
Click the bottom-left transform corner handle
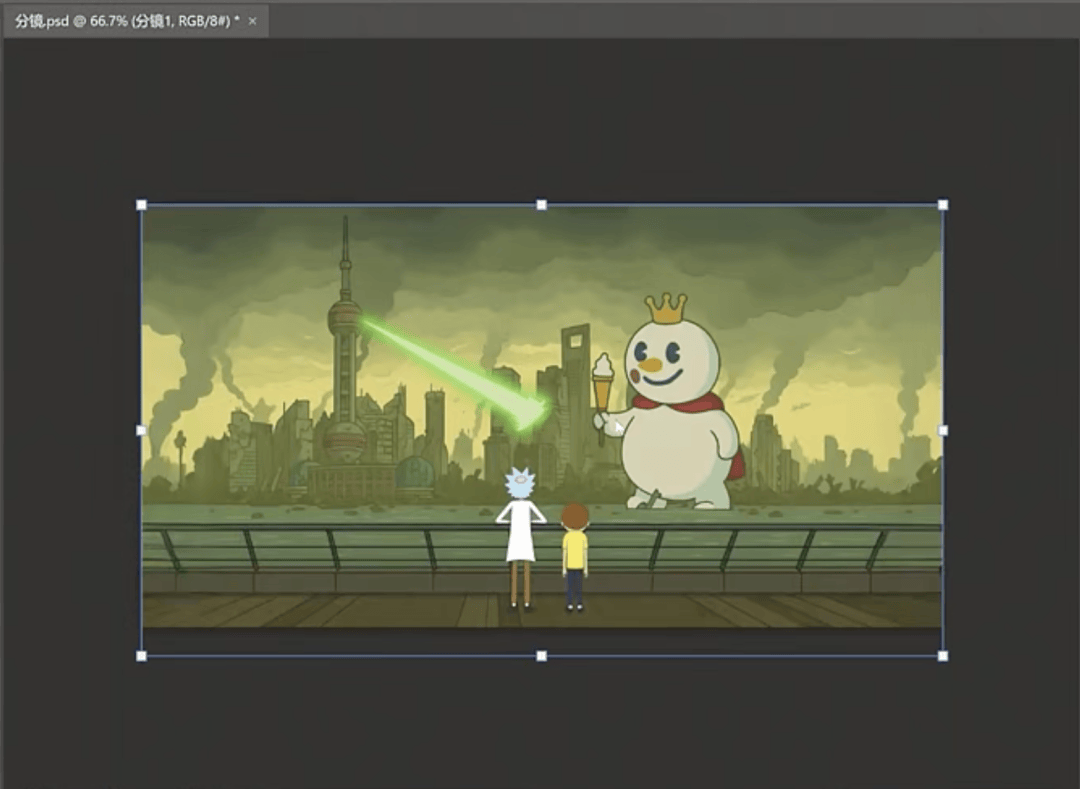(141, 656)
